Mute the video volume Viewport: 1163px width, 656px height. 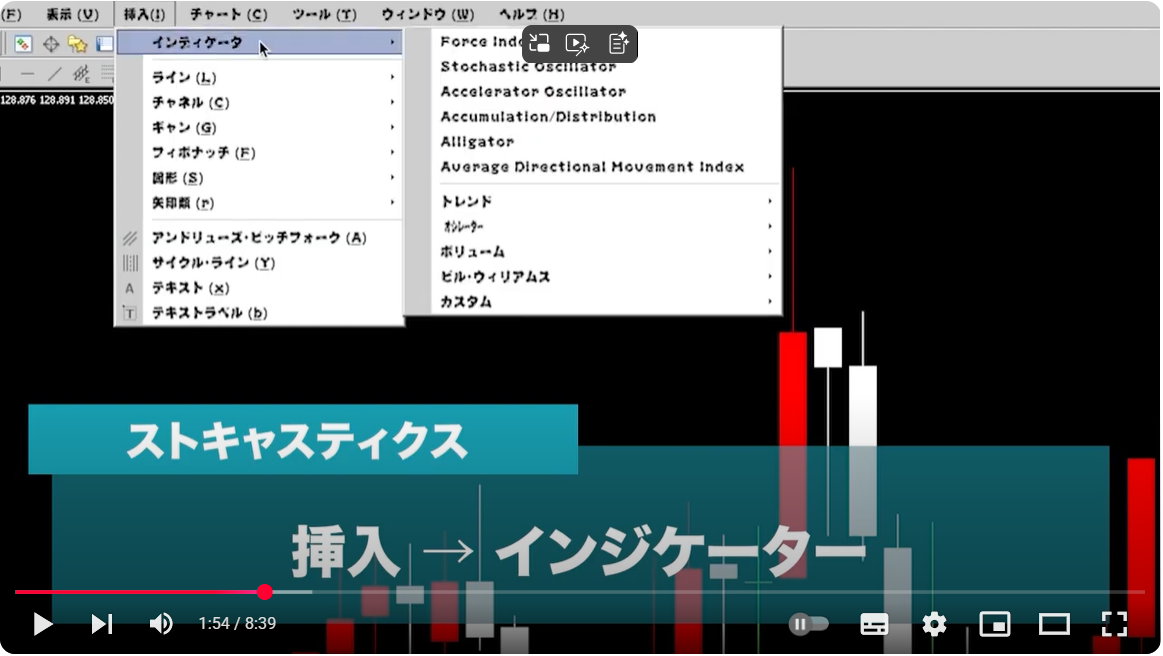coord(161,624)
